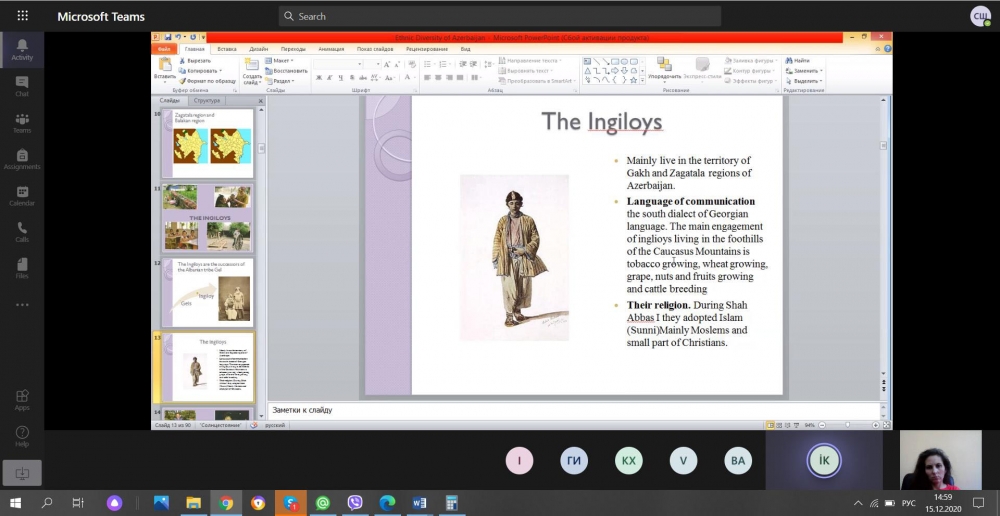Open the Calls section
The image size is (1000, 516).
(22, 231)
